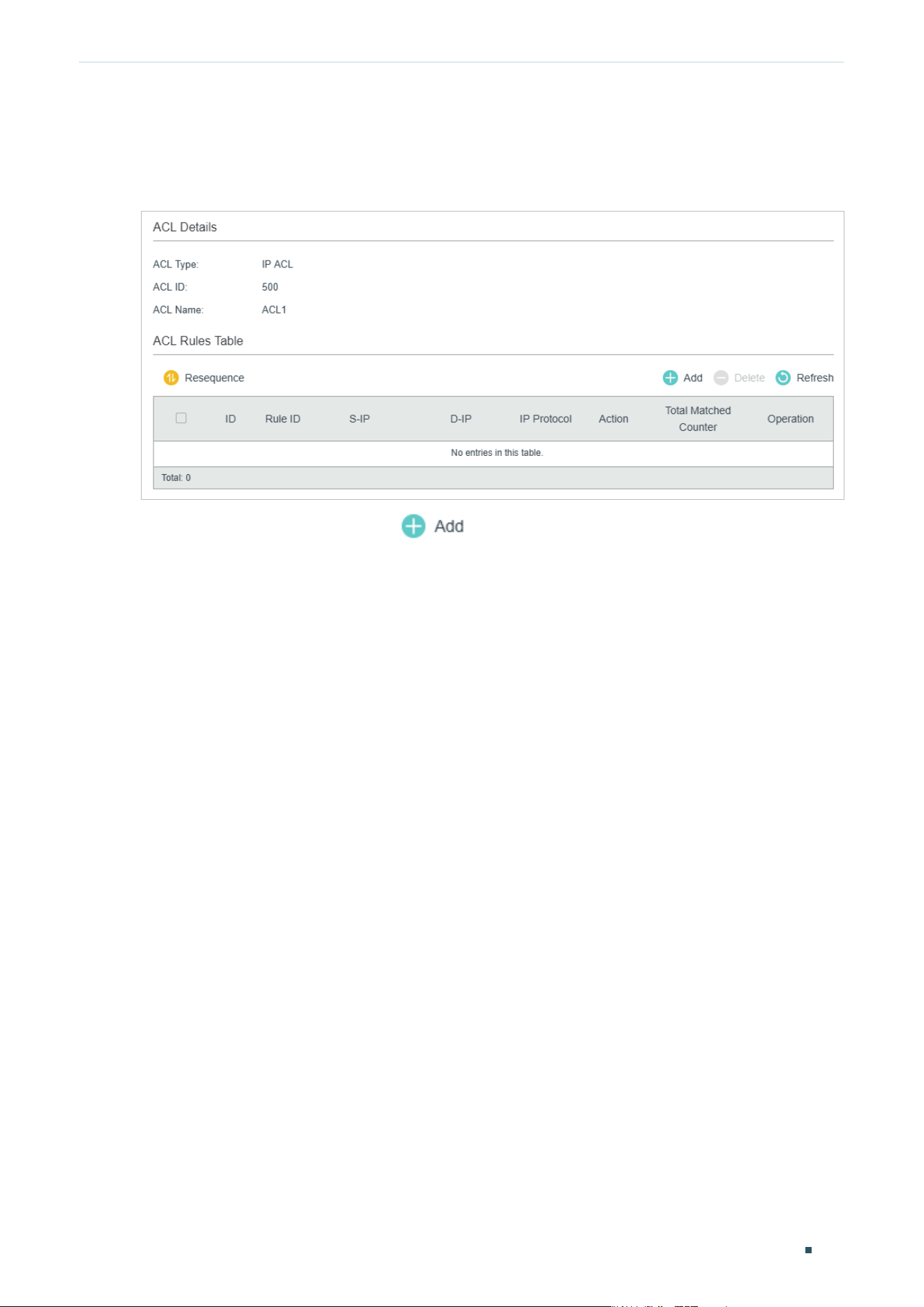
Task: Click the Operation column header
Action: click(x=791, y=419)
